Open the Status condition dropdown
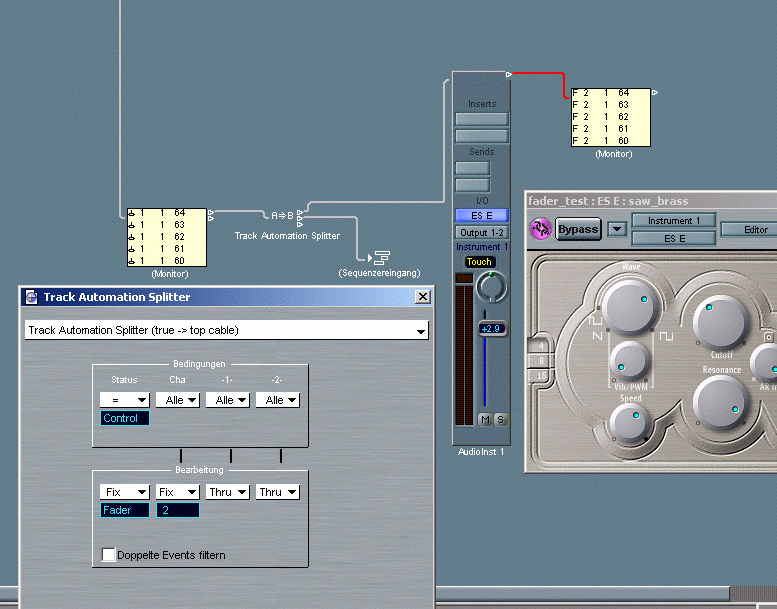Image resolution: width=777 pixels, height=609 pixels. coord(124,400)
